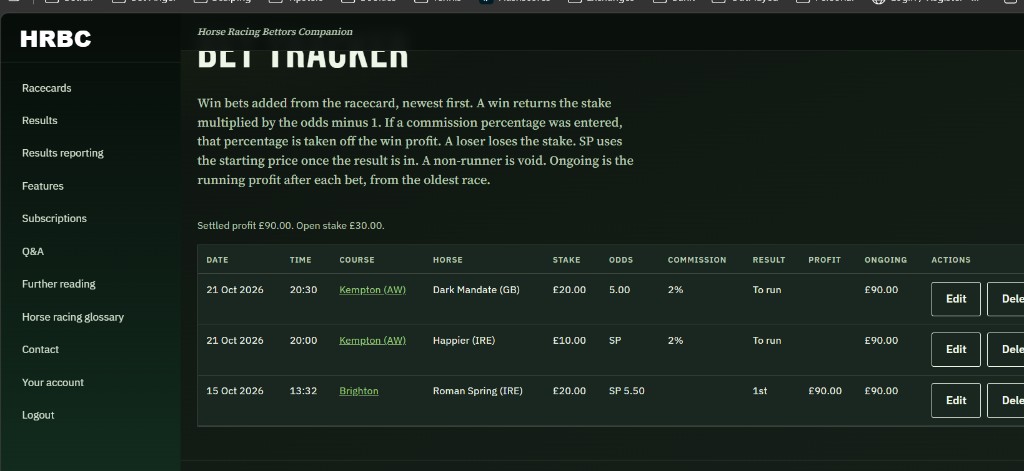Open Kempton (AW) link in the 20:00 row
The image size is (1024, 471).
[372, 340]
